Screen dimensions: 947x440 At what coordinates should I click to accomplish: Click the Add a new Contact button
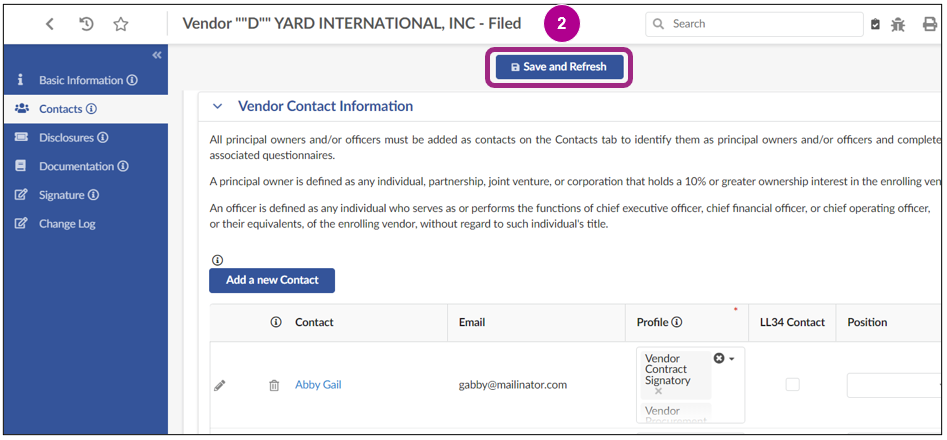(x=271, y=280)
